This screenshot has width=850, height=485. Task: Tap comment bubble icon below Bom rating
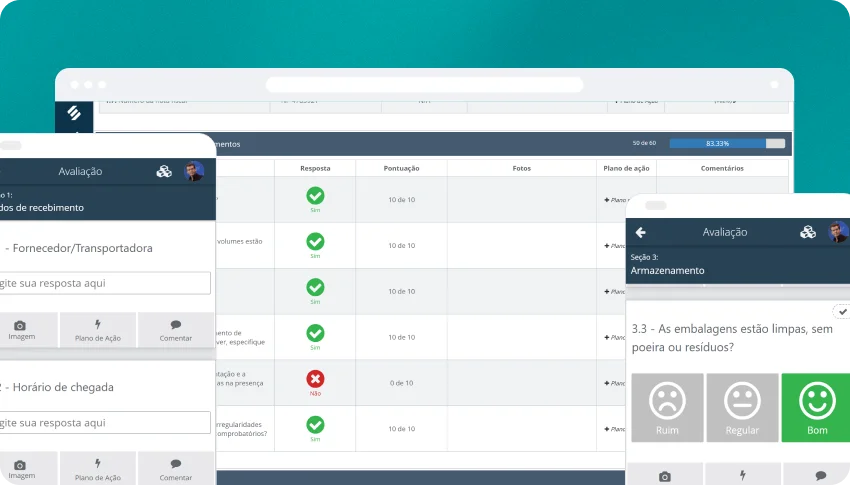point(820,475)
